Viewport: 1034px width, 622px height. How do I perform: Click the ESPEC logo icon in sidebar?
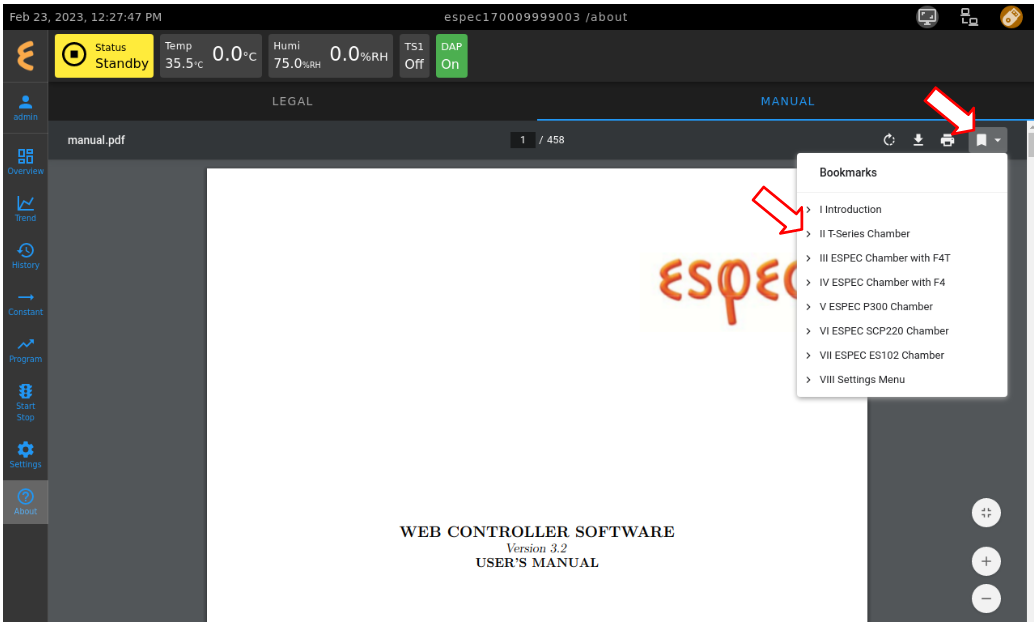pyautogui.click(x=25, y=56)
